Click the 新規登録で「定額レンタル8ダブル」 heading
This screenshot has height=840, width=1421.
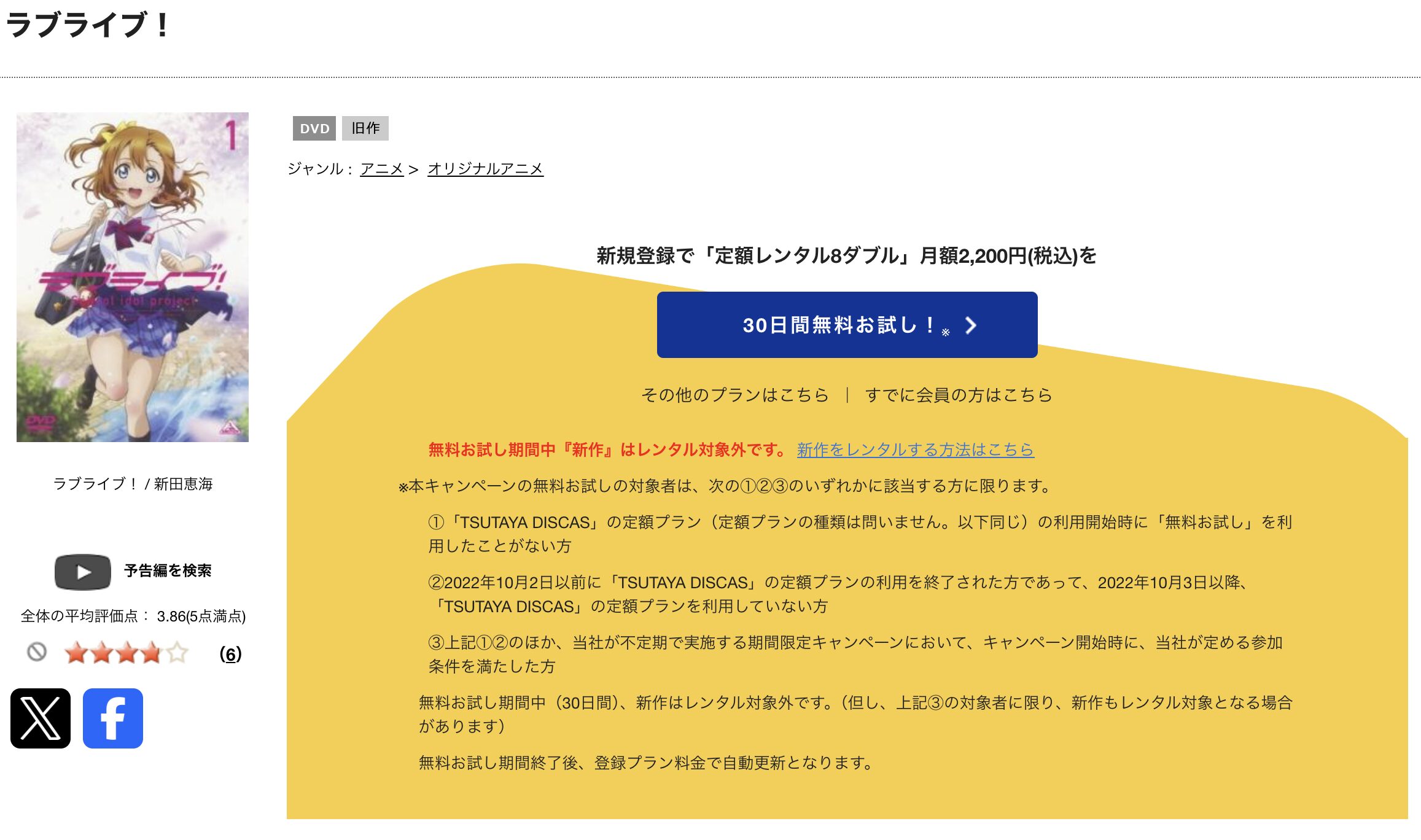[847, 255]
